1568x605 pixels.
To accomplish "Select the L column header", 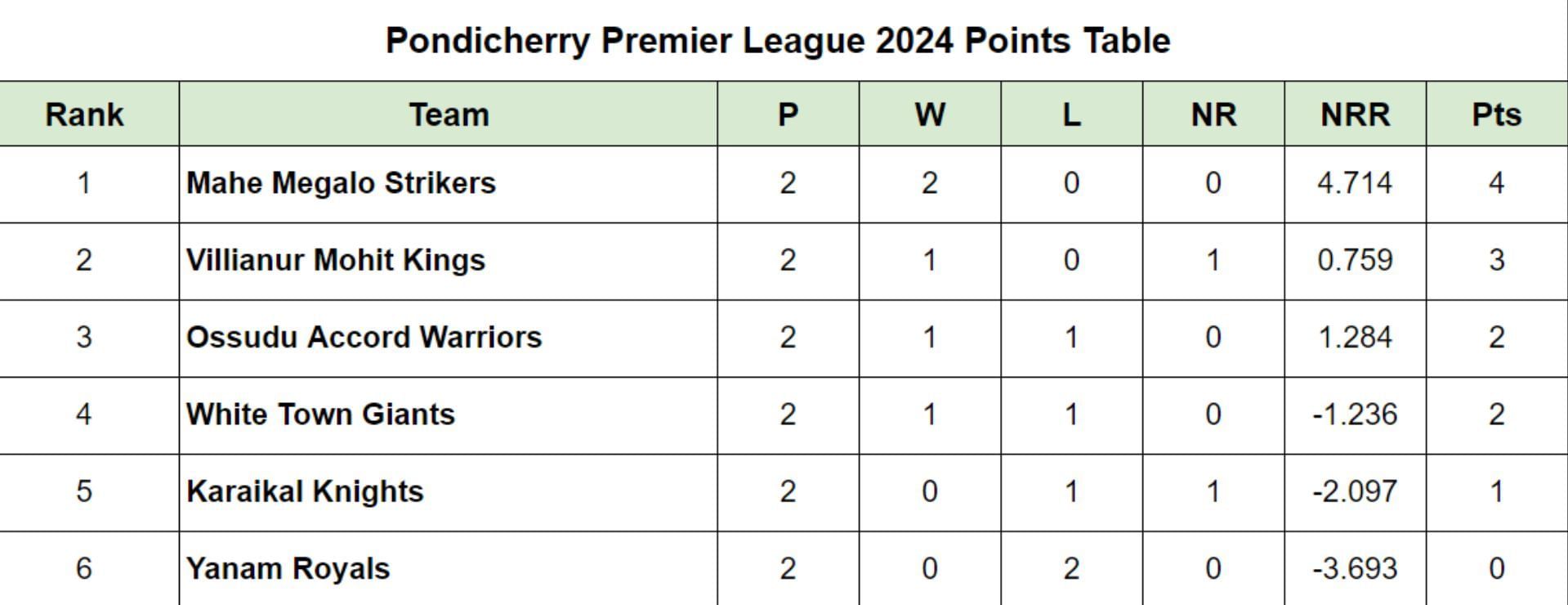I will pyautogui.click(x=1071, y=114).
